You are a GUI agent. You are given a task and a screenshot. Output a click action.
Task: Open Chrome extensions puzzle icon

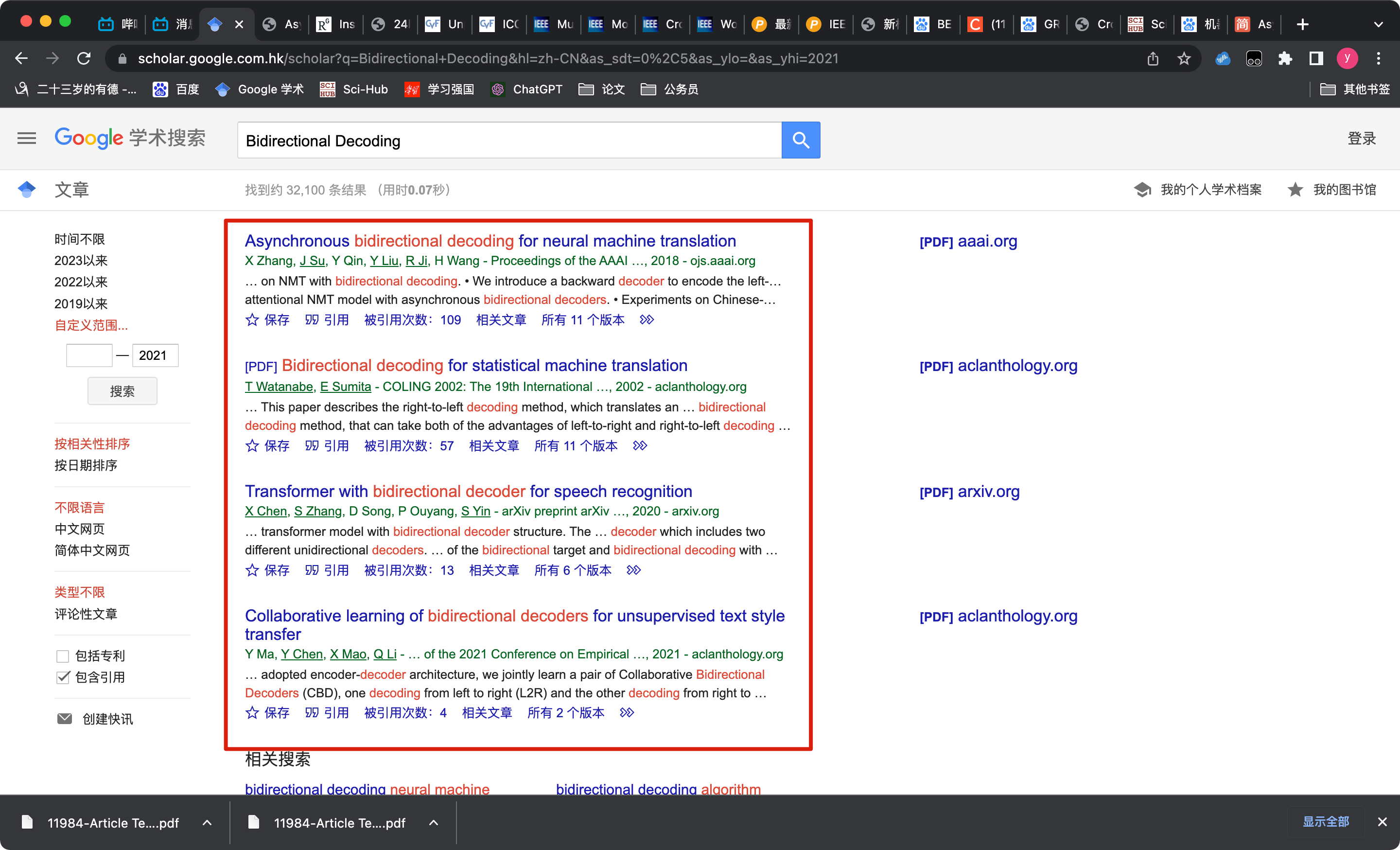coord(1285,58)
